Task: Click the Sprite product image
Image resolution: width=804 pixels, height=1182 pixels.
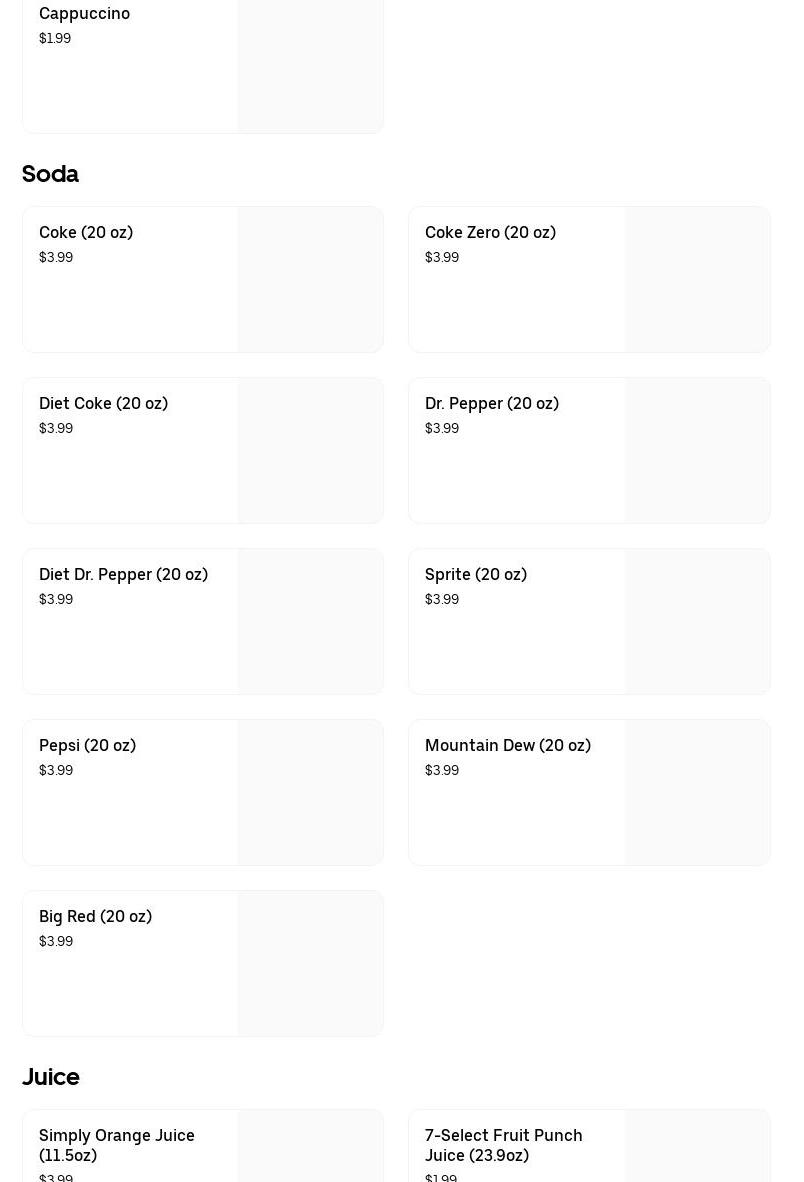Action: (x=697, y=621)
